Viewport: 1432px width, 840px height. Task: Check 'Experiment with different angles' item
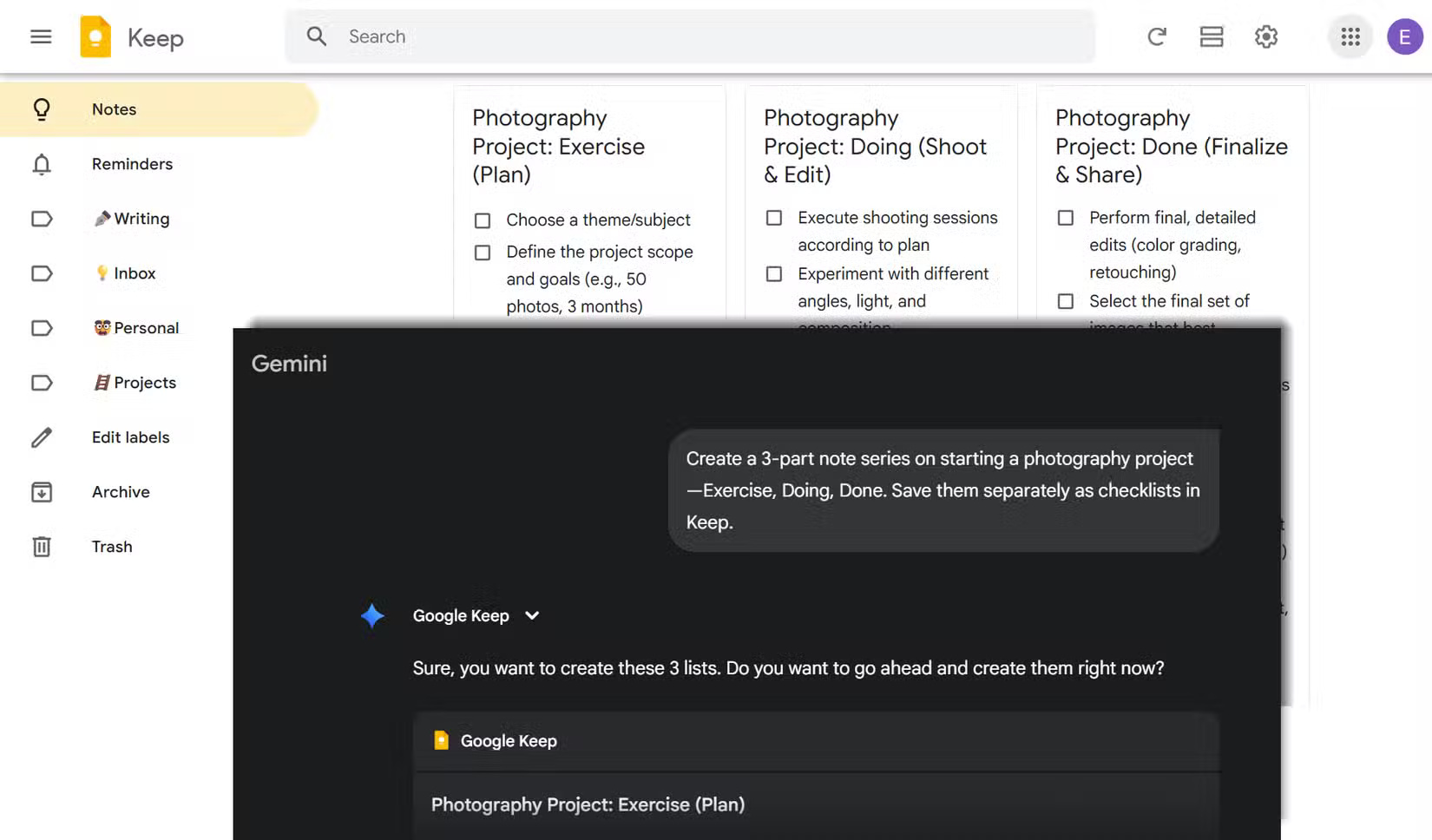(x=773, y=273)
